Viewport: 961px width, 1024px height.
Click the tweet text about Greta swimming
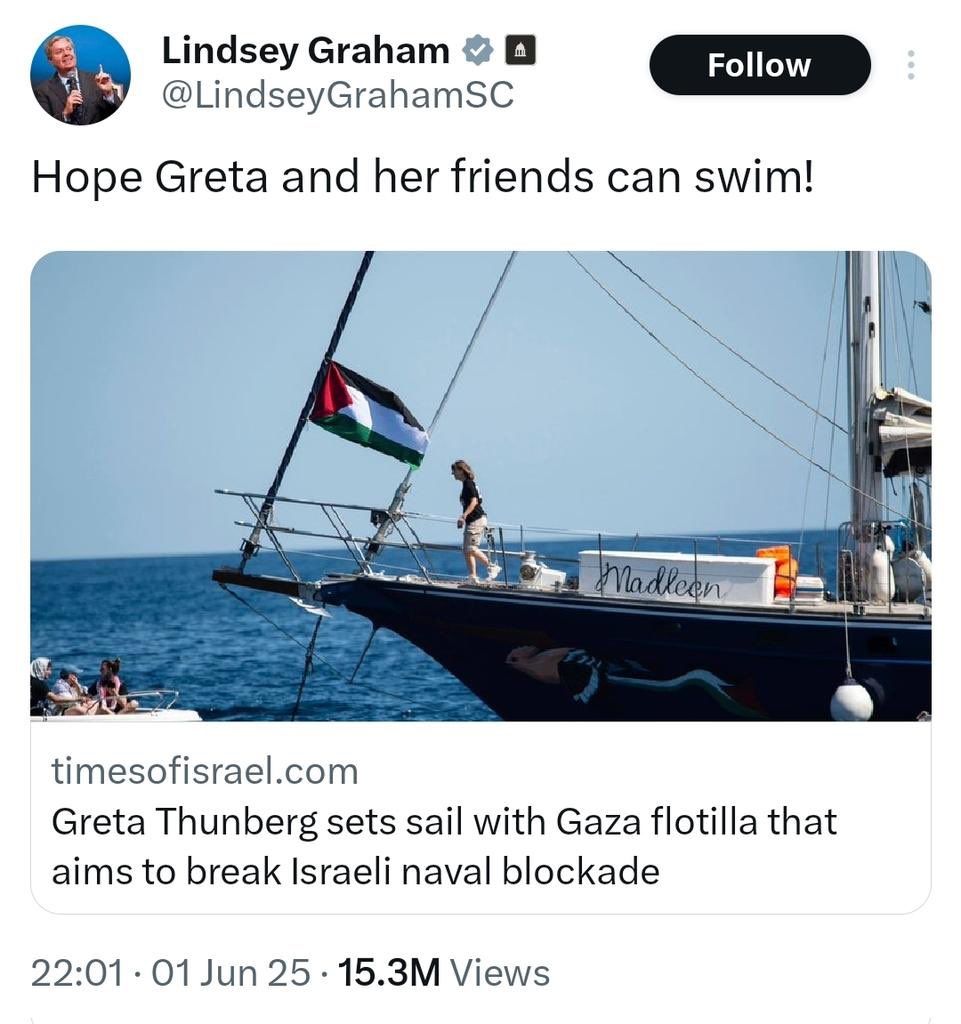click(423, 176)
